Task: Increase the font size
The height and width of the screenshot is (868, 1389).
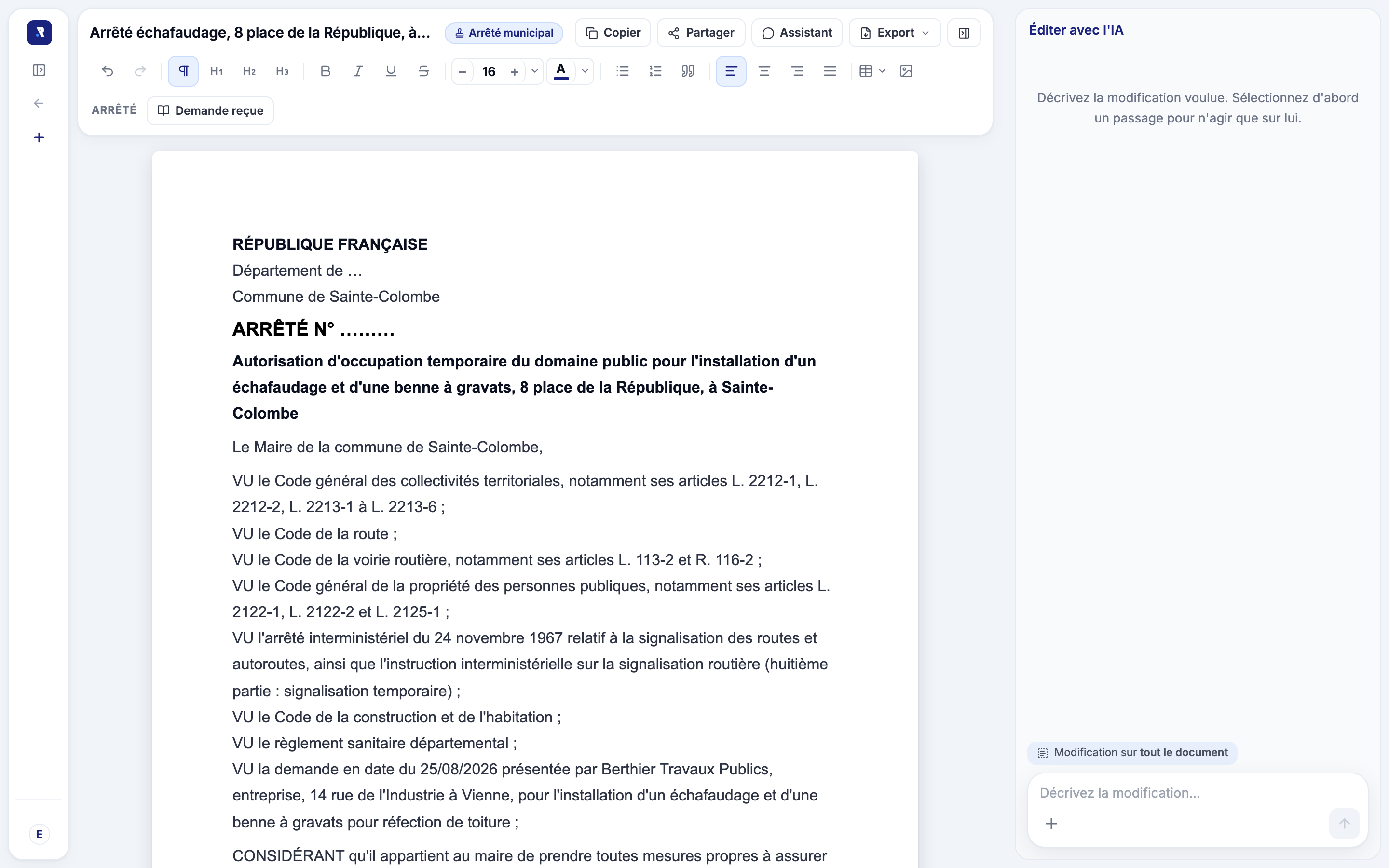Action: click(515, 72)
